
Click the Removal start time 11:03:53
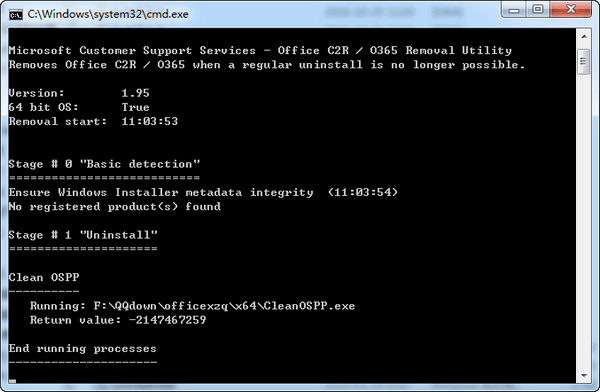(150, 121)
